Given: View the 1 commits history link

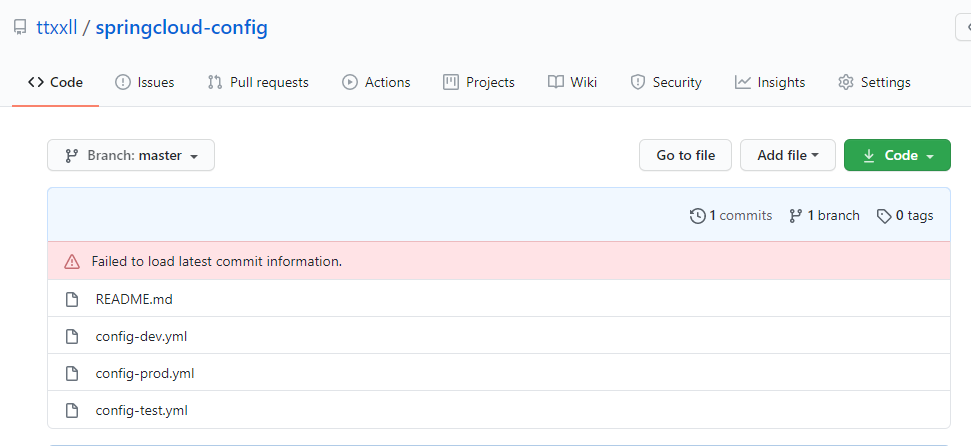Looking at the screenshot, I should pyautogui.click(x=731, y=216).
